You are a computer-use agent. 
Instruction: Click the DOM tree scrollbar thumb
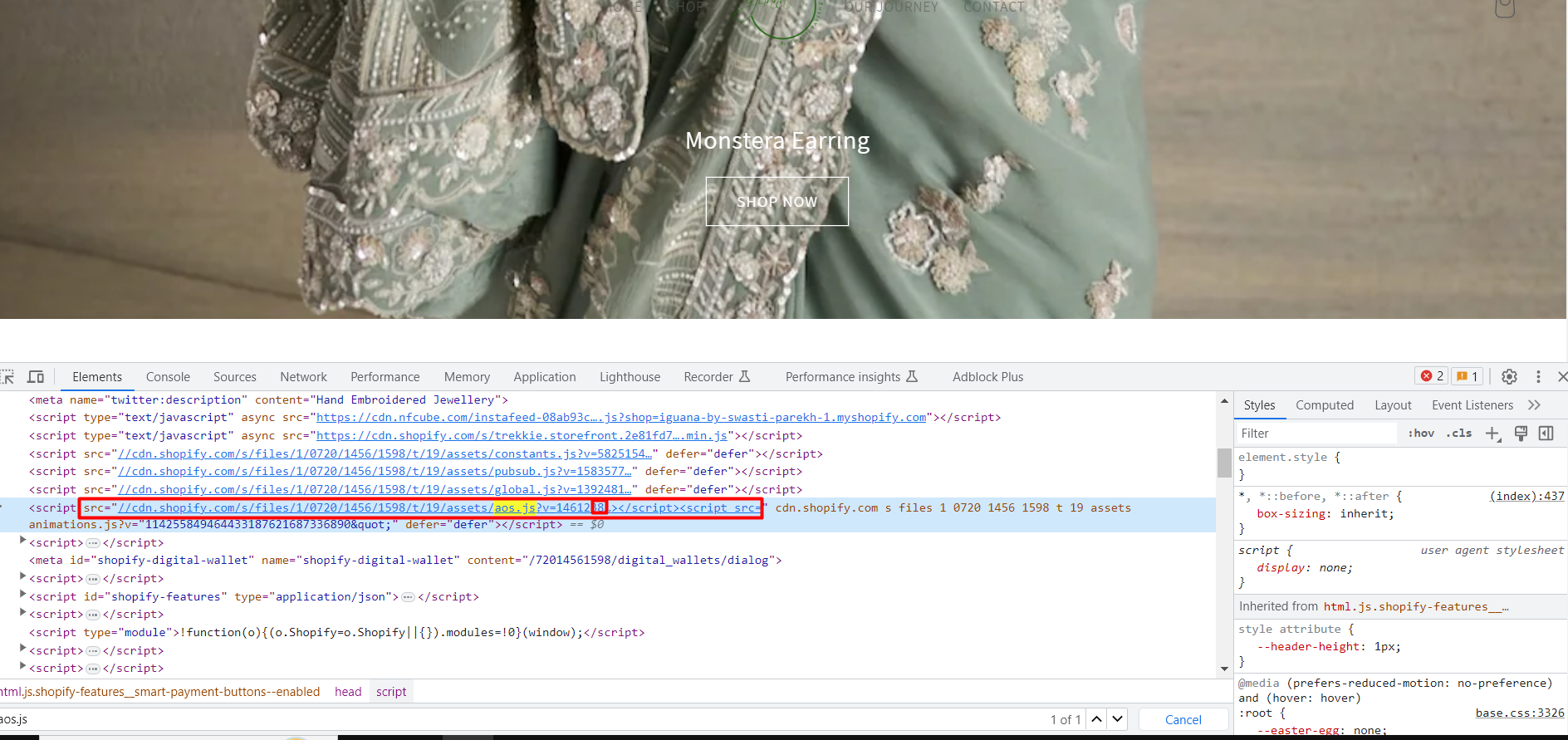coord(1224,463)
